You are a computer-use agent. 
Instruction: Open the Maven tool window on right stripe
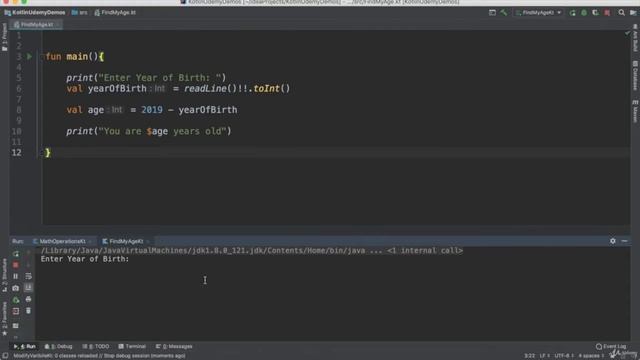tap(635, 111)
